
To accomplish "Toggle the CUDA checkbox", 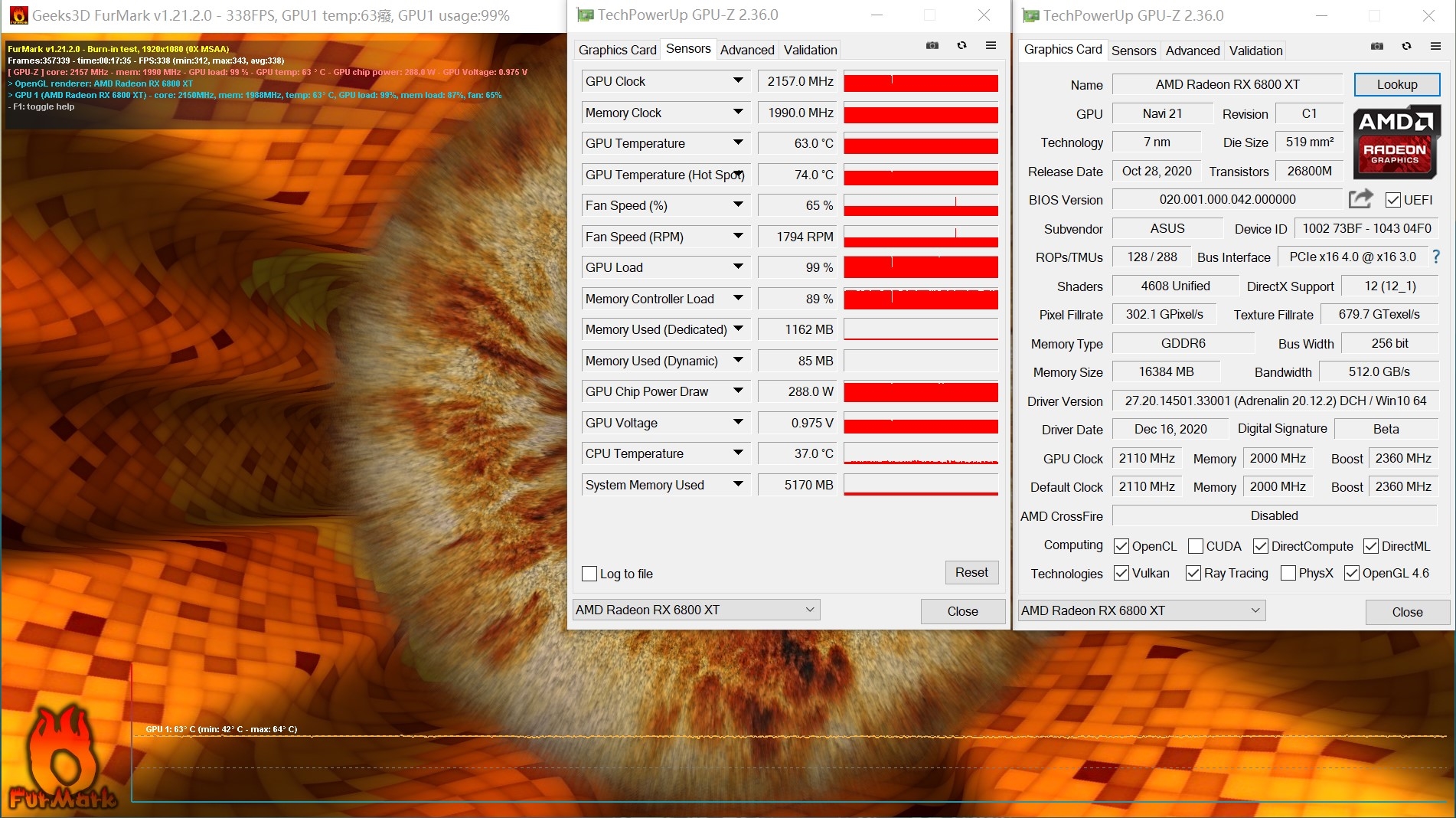I will click(x=1195, y=546).
